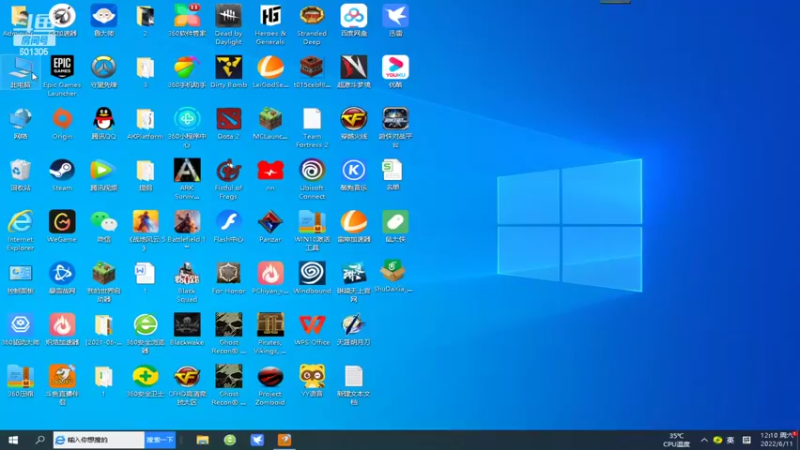Open File Explorer from the taskbar

click(x=203, y=440)
